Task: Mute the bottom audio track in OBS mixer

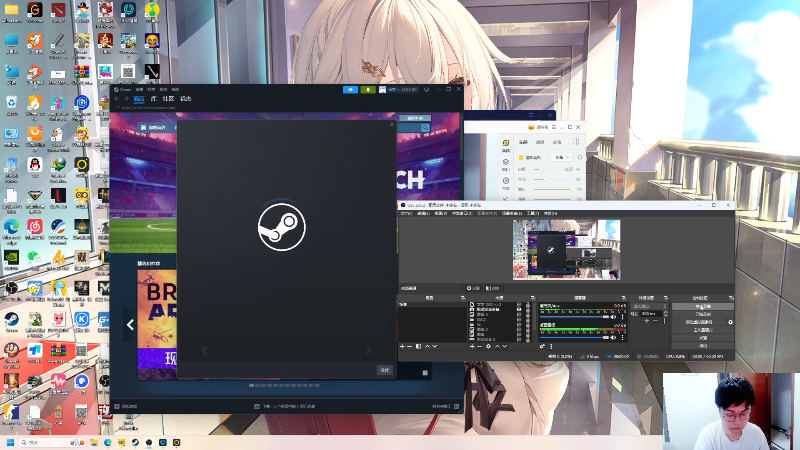Action: [613, 337]
